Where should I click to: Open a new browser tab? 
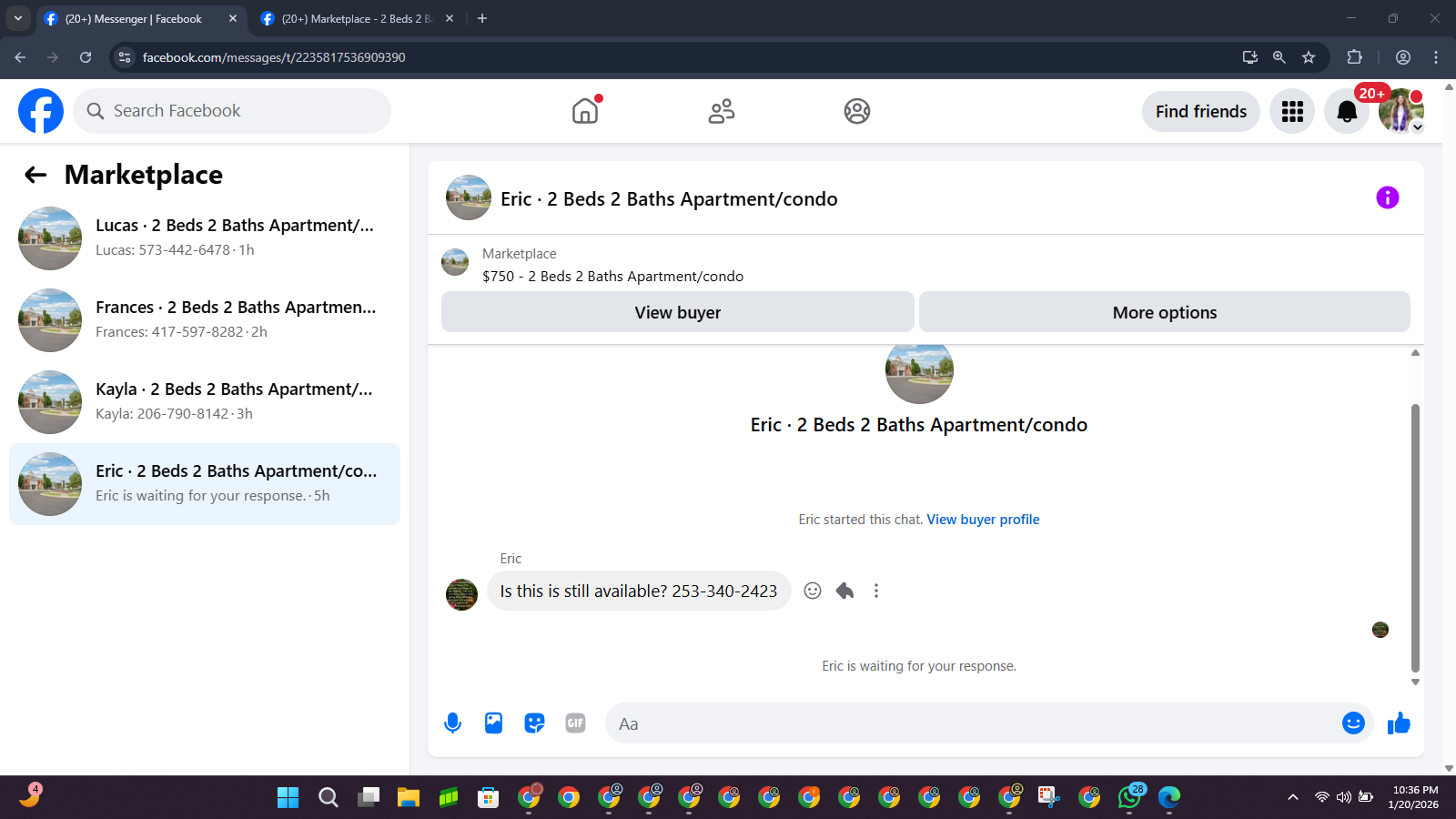click(x=482, y=19)
